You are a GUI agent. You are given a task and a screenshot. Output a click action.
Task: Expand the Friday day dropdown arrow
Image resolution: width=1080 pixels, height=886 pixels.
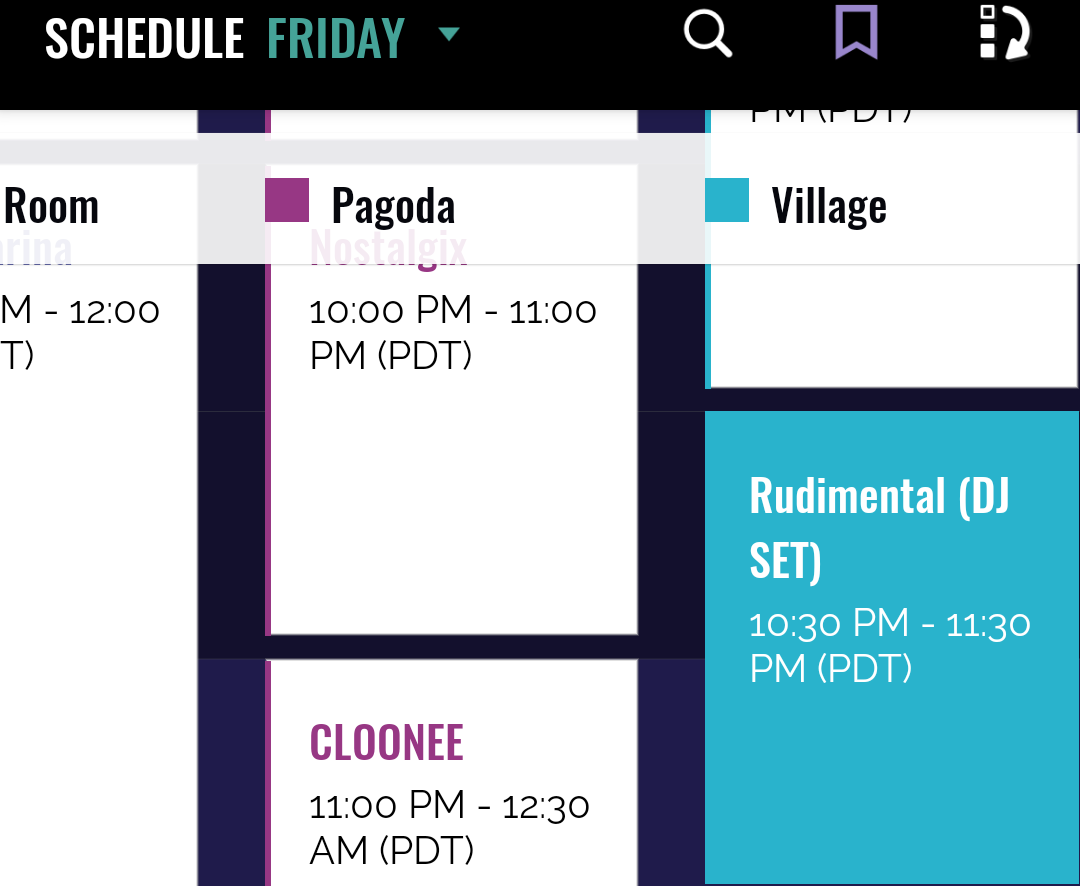point(449,35)
